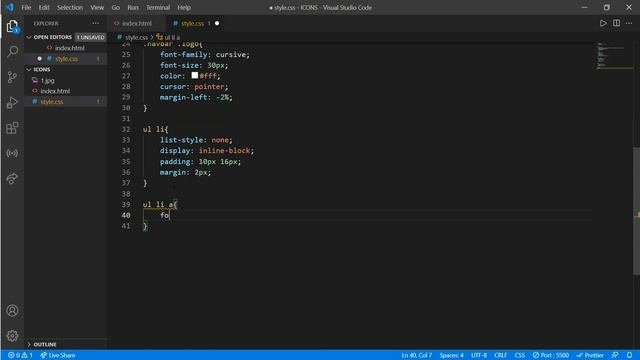Image resolution: width=640 pixels, height=360 pixels.
Task: Open errors and warnings in status bar
Action: pos(20,355)
